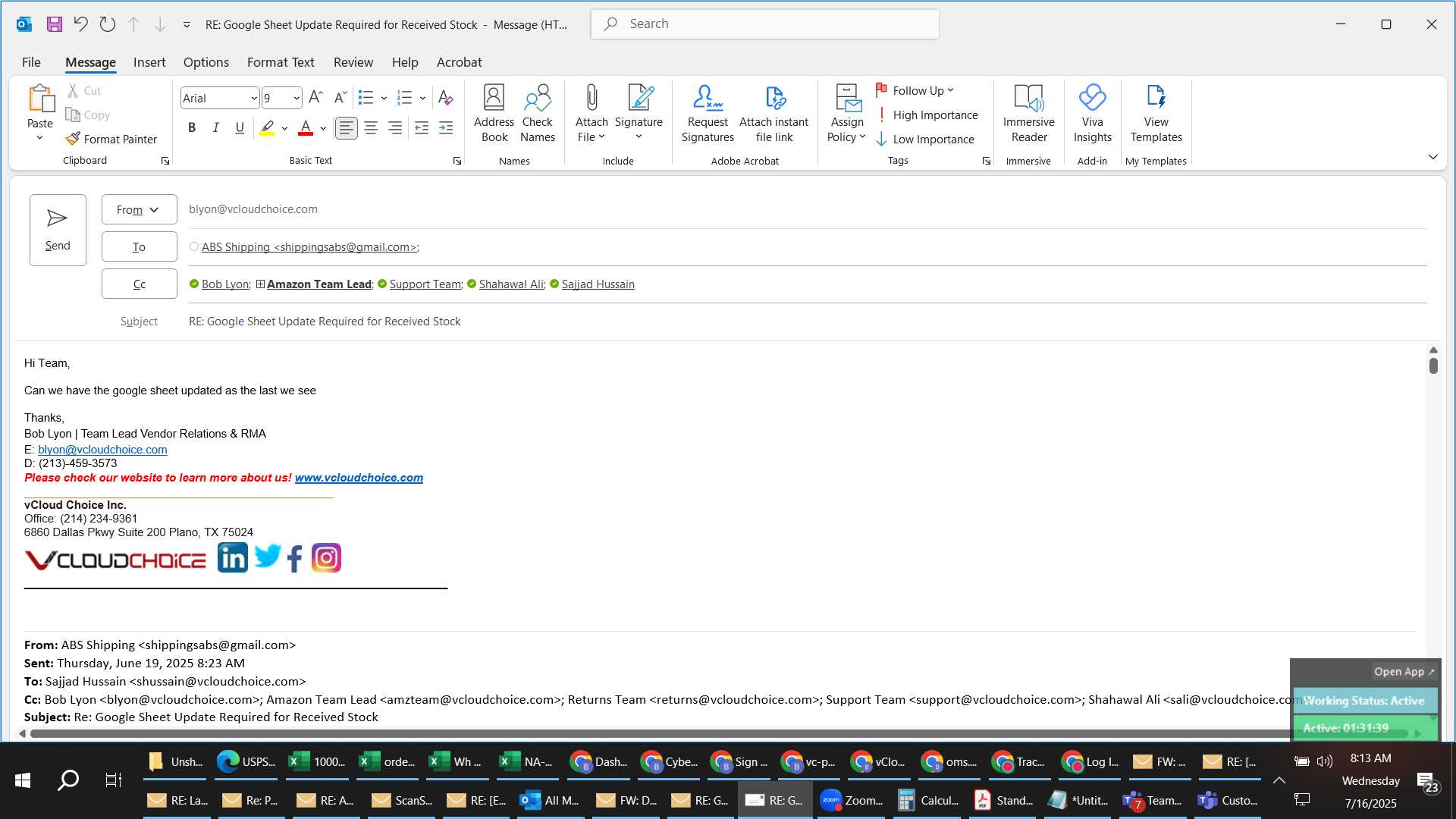Open Immersive Reader
1456x819 pixels.
(x=1029, y=114)
